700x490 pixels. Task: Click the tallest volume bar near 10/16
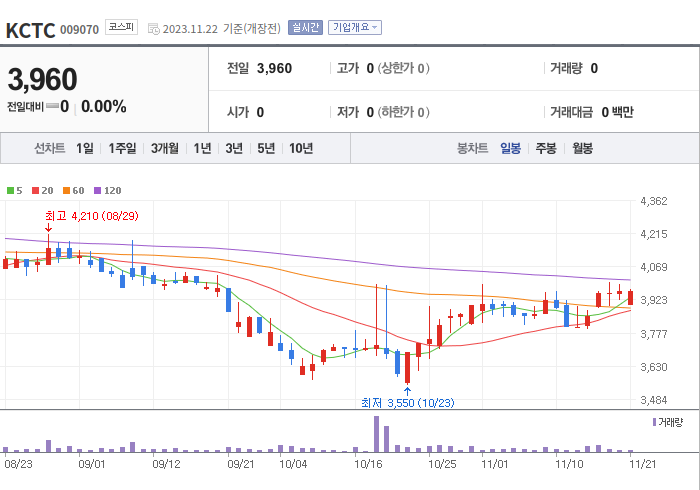tap(376, 434)
